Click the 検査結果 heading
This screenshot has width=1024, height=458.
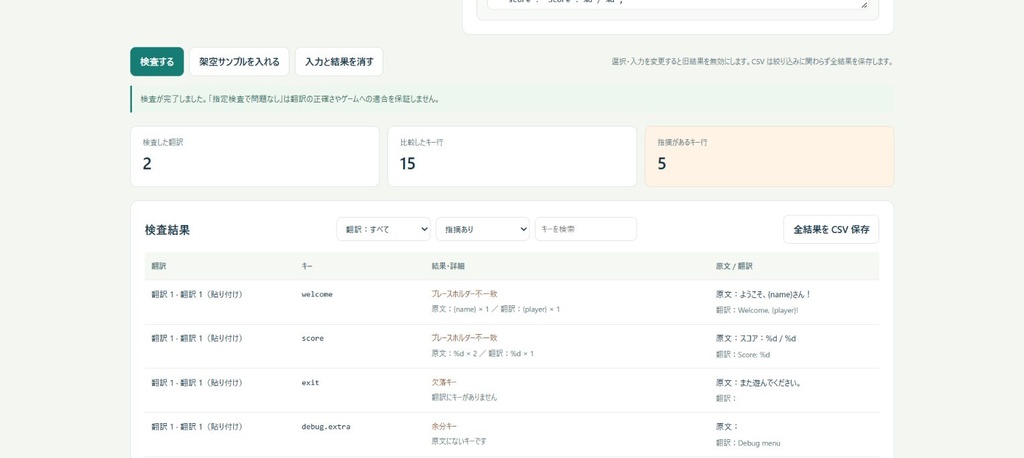167,230
